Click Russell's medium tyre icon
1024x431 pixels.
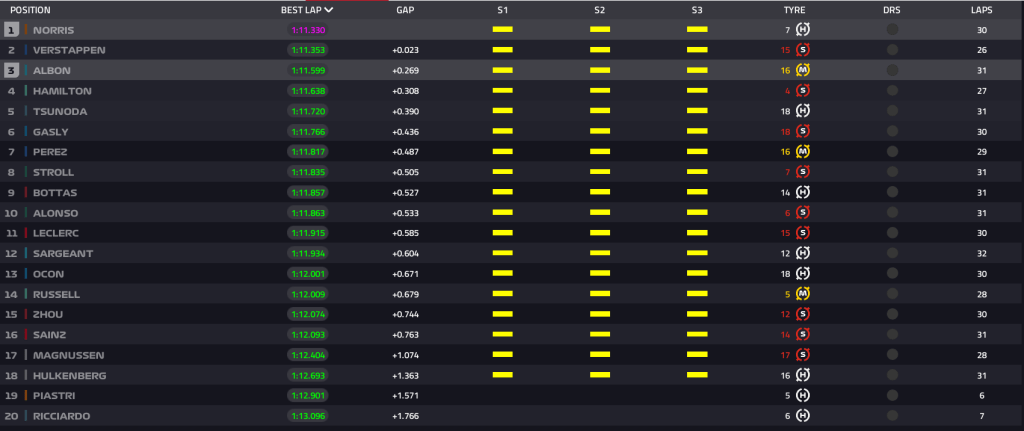click(x=803, y=294)
